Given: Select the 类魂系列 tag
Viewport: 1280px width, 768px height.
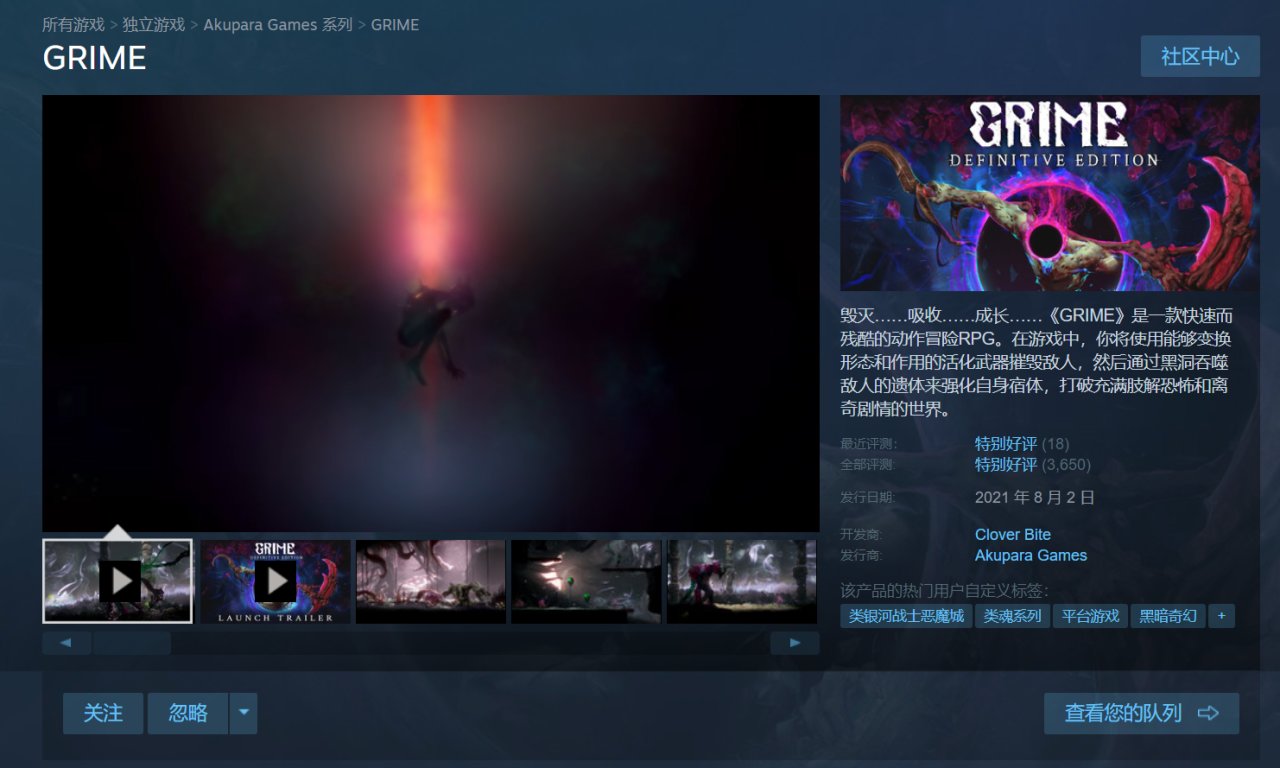Looking at the screenshot, I should pos(1012,616).
